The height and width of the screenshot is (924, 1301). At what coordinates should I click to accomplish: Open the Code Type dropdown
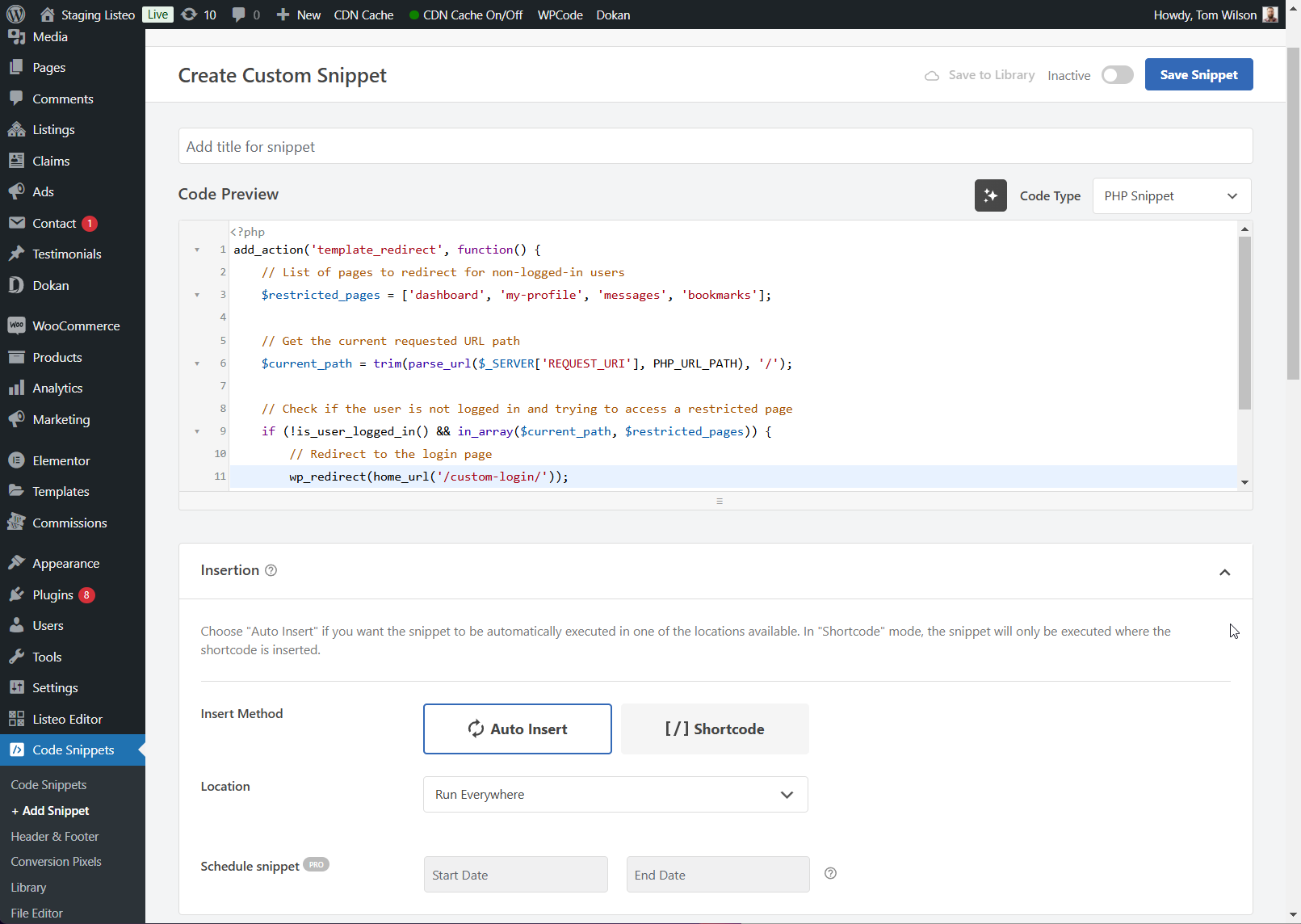[1171, 196]
